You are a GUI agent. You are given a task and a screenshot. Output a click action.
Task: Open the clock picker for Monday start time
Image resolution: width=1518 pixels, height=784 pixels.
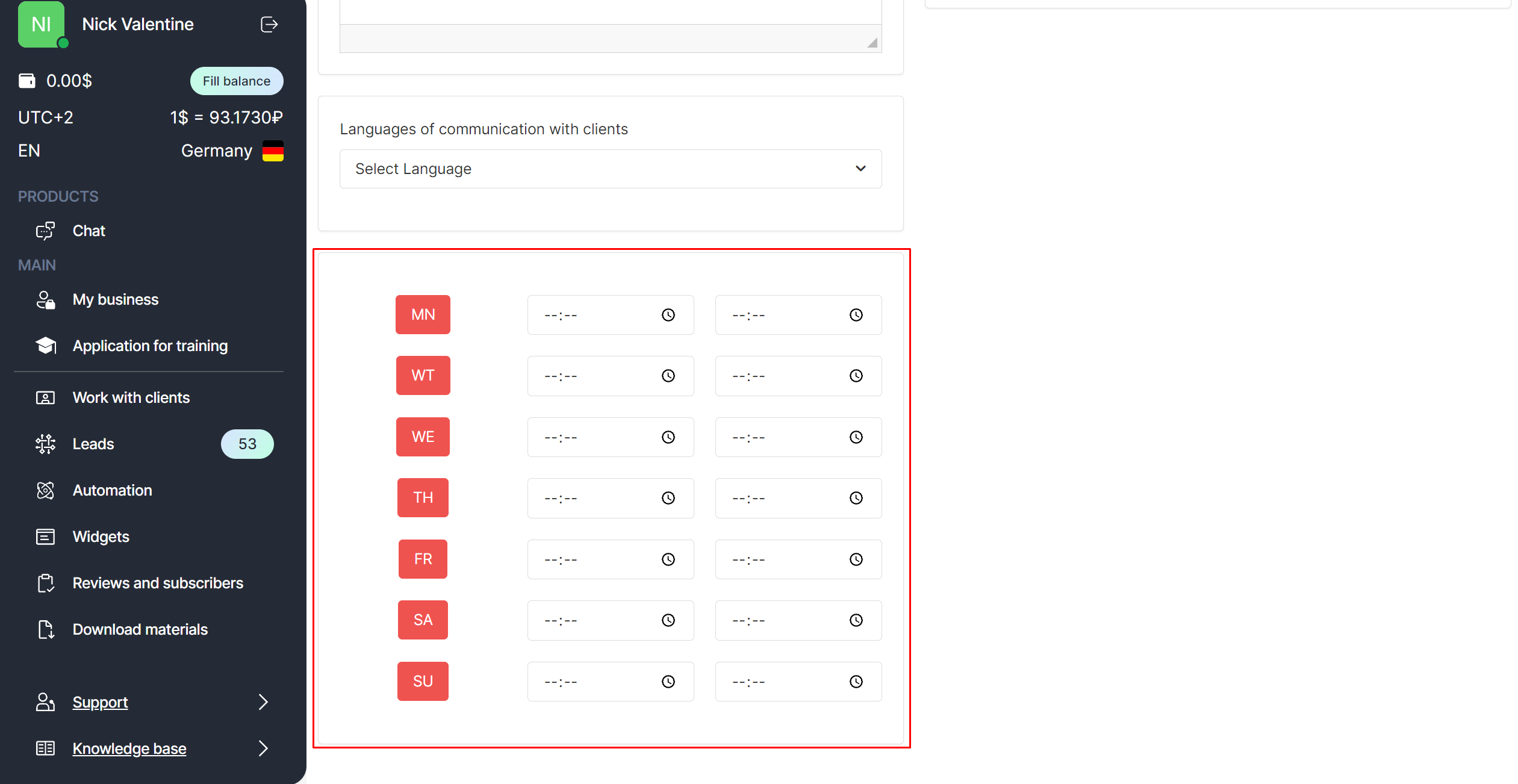668,315
